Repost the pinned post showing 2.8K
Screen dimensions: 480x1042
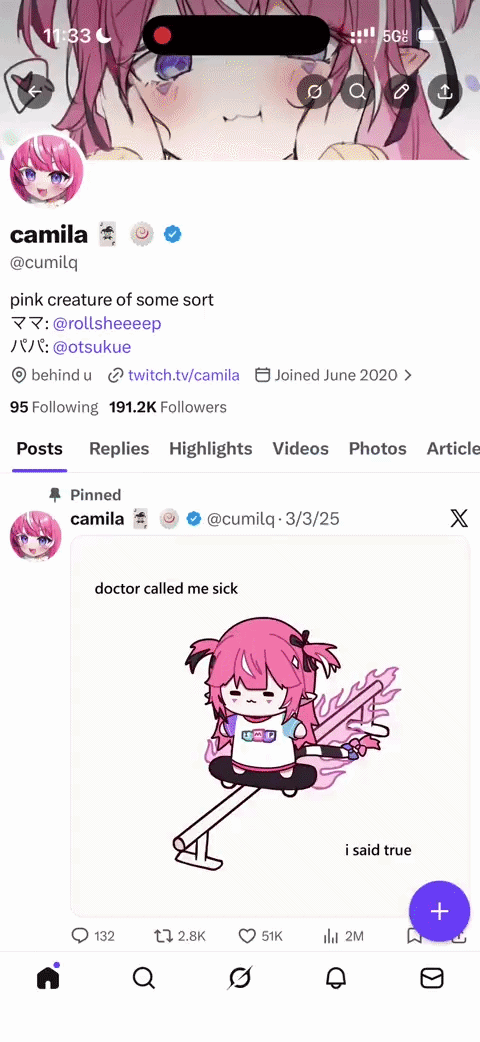pos(180,936)
